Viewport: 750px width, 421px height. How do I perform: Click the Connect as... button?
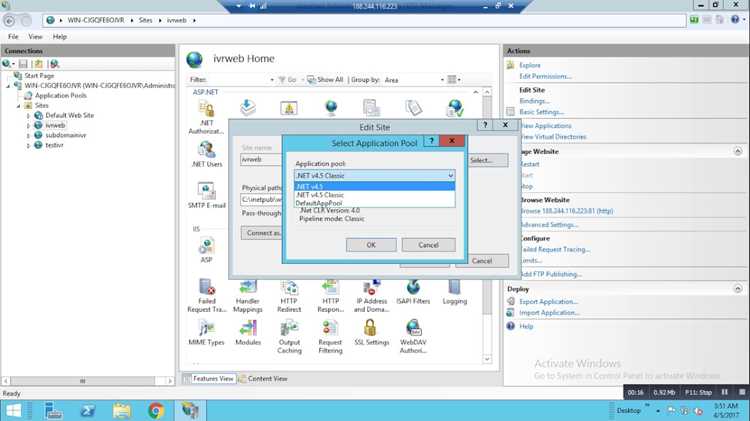pyautogui.click(x=262, y=233)
